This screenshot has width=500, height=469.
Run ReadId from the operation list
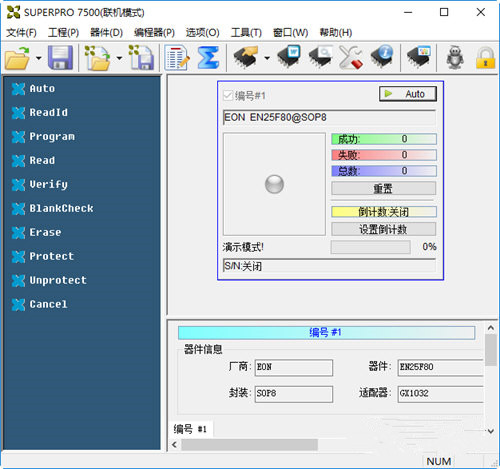(x=40, y=113)
